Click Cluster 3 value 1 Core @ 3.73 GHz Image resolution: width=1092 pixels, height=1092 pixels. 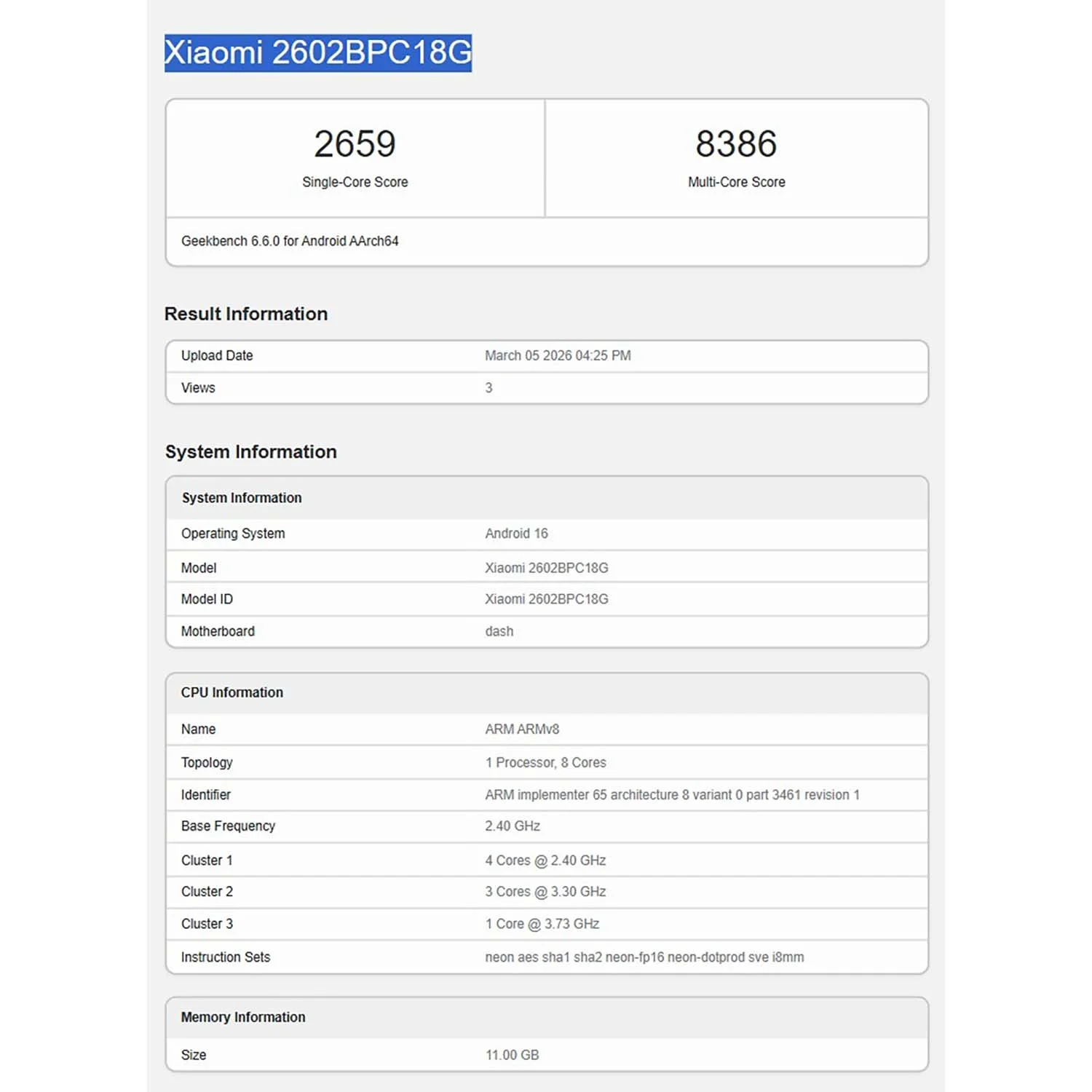point(542,924)
